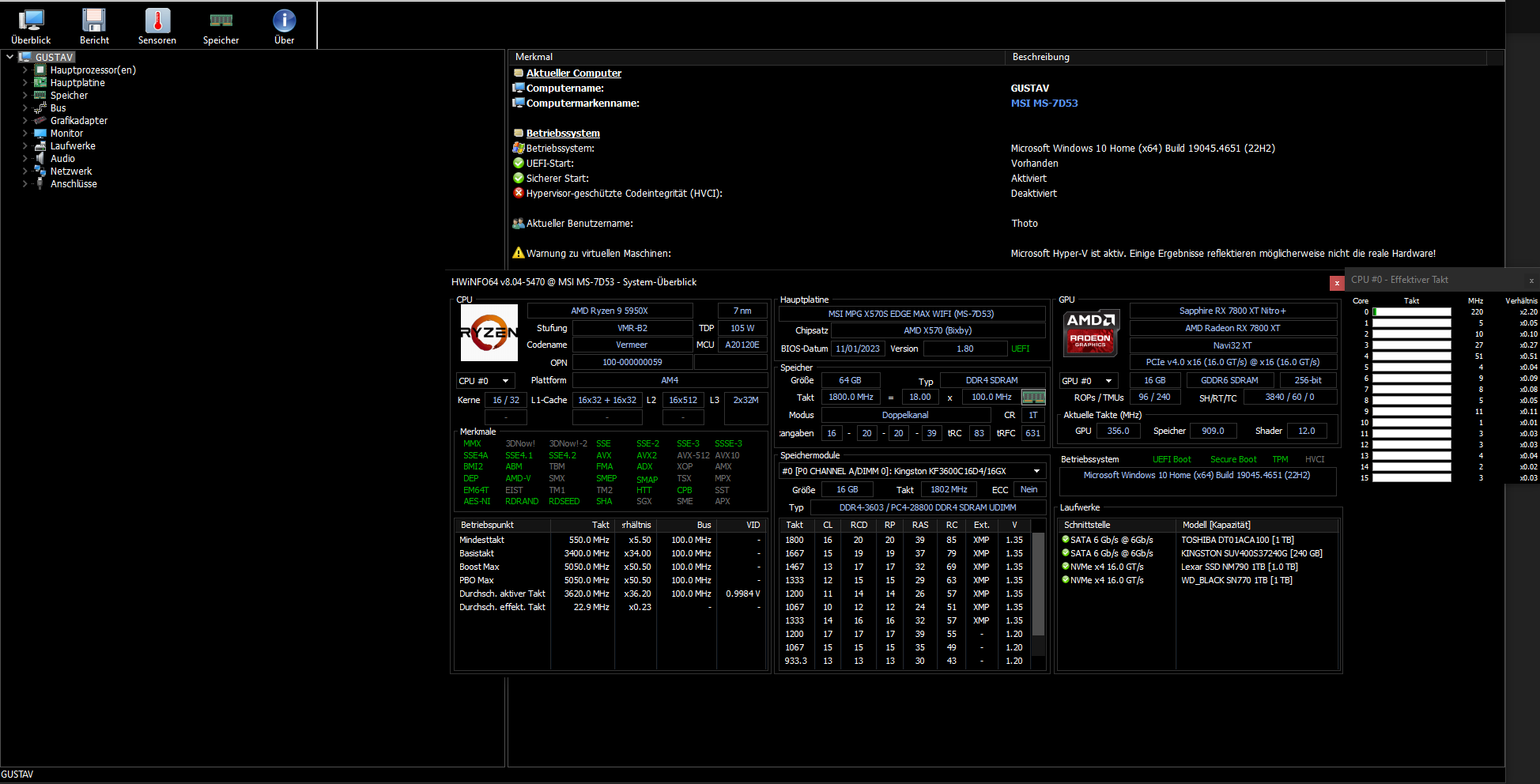This screenshot has height=784, width=1540.
Task: Click the folder icon next to Aktueller Computer
Action: (x=519, y=73)
